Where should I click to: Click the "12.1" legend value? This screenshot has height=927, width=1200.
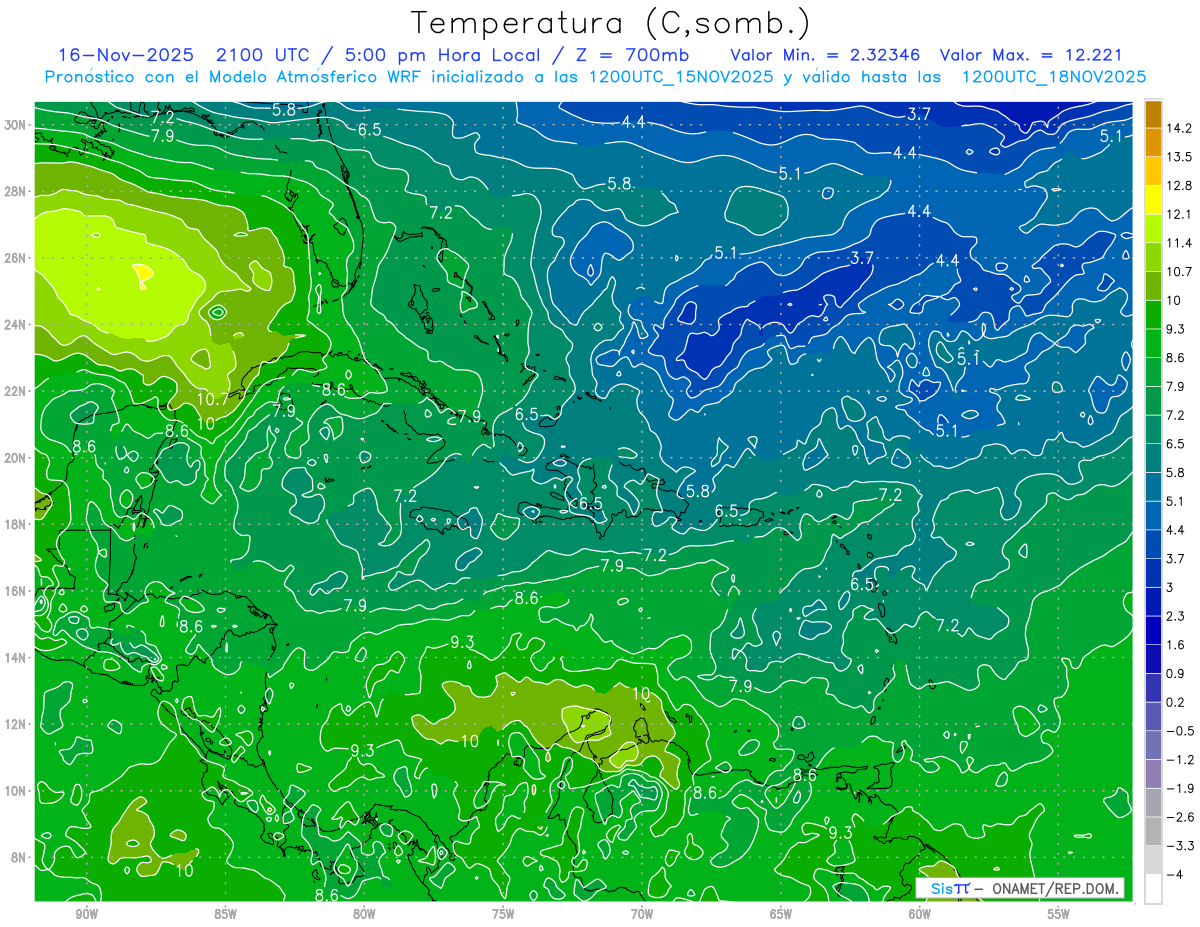click(x=1177, y=214)
